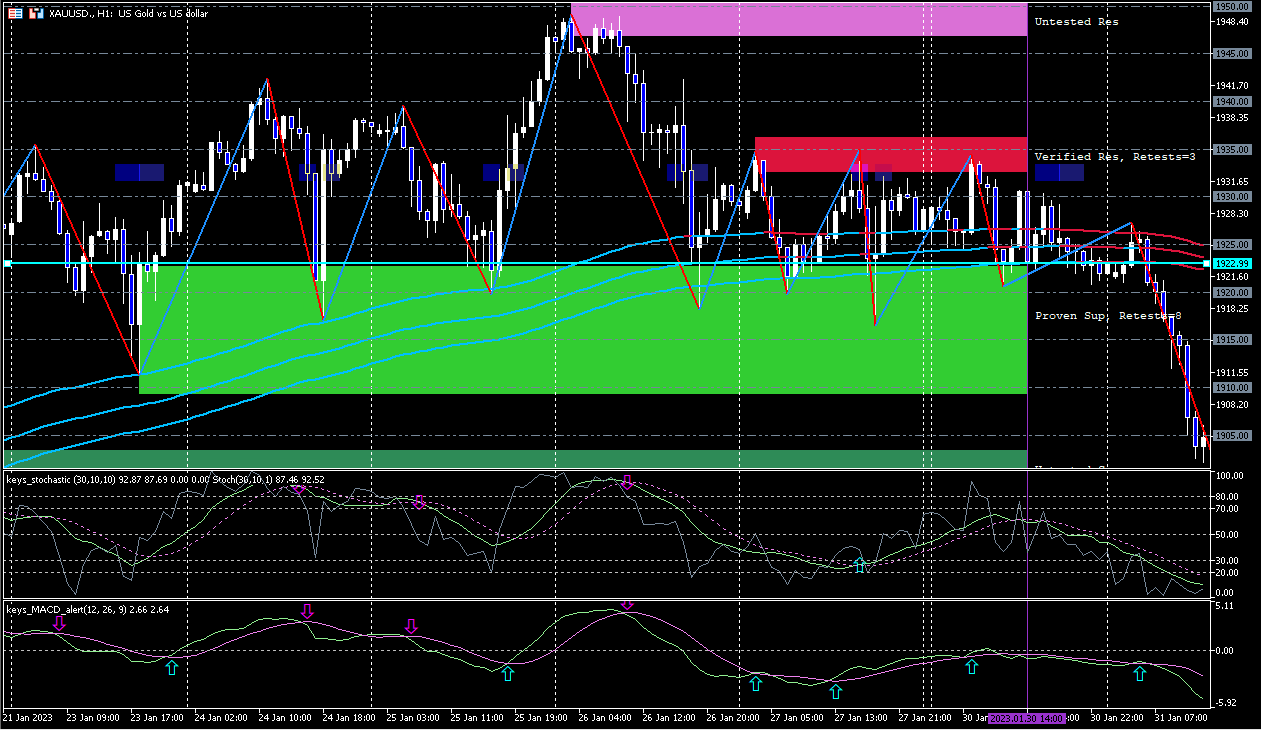Click the 'Proven Sup, Retests=8' label
The height and width of the screenshot is (730, 1261).
[1107, 316]
